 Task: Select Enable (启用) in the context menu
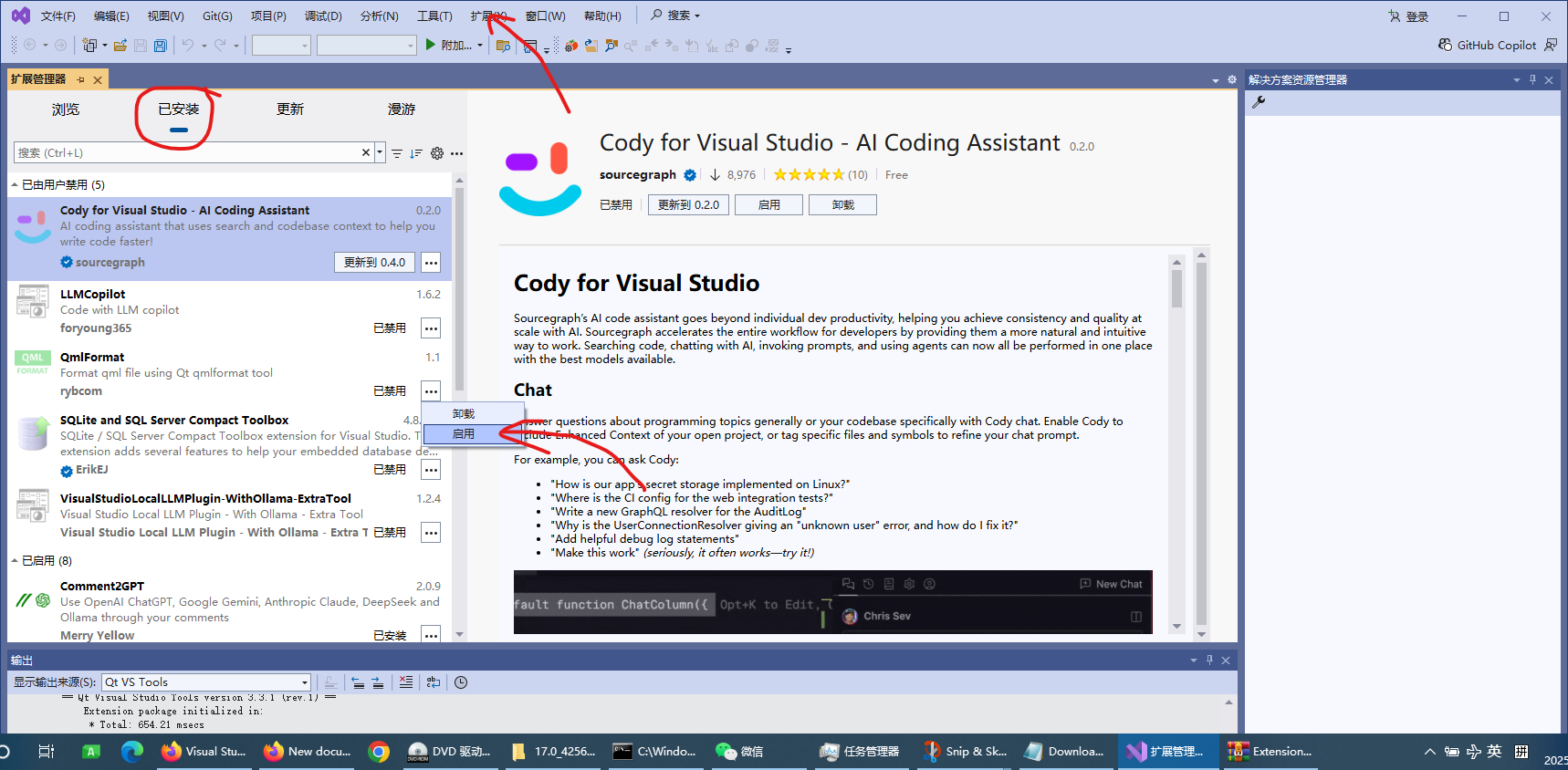[x=473, y=434]
